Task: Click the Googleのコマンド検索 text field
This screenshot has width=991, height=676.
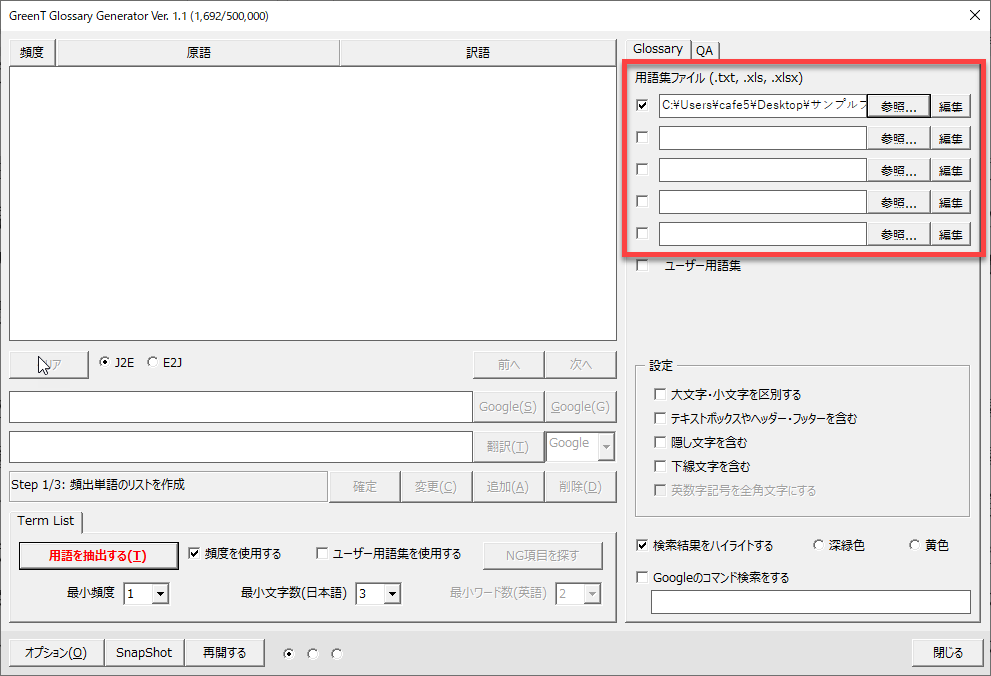Action: pyautogui.click(x=810, y=601)
